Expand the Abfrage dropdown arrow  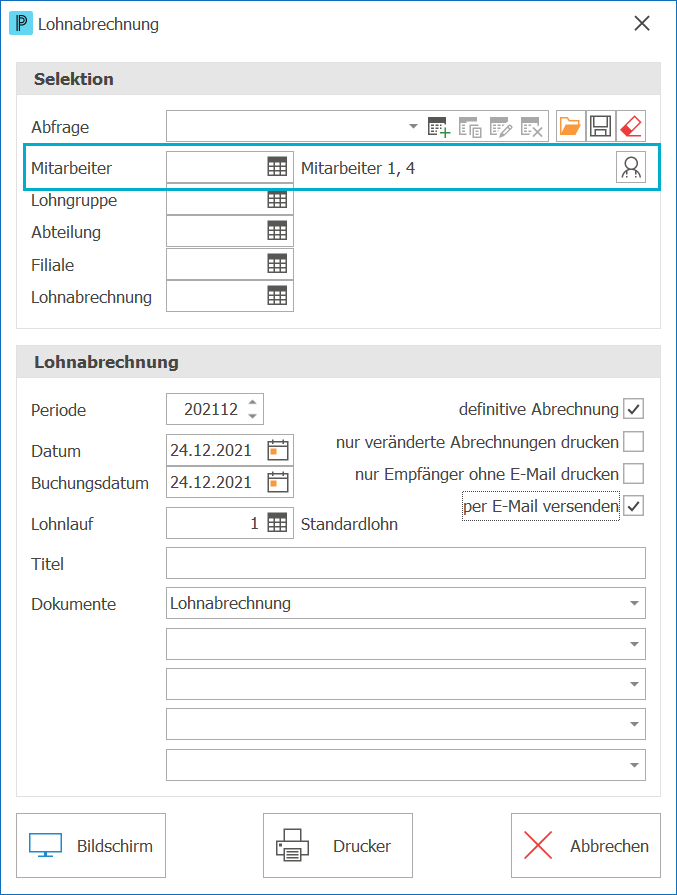[x=413, y=126]
